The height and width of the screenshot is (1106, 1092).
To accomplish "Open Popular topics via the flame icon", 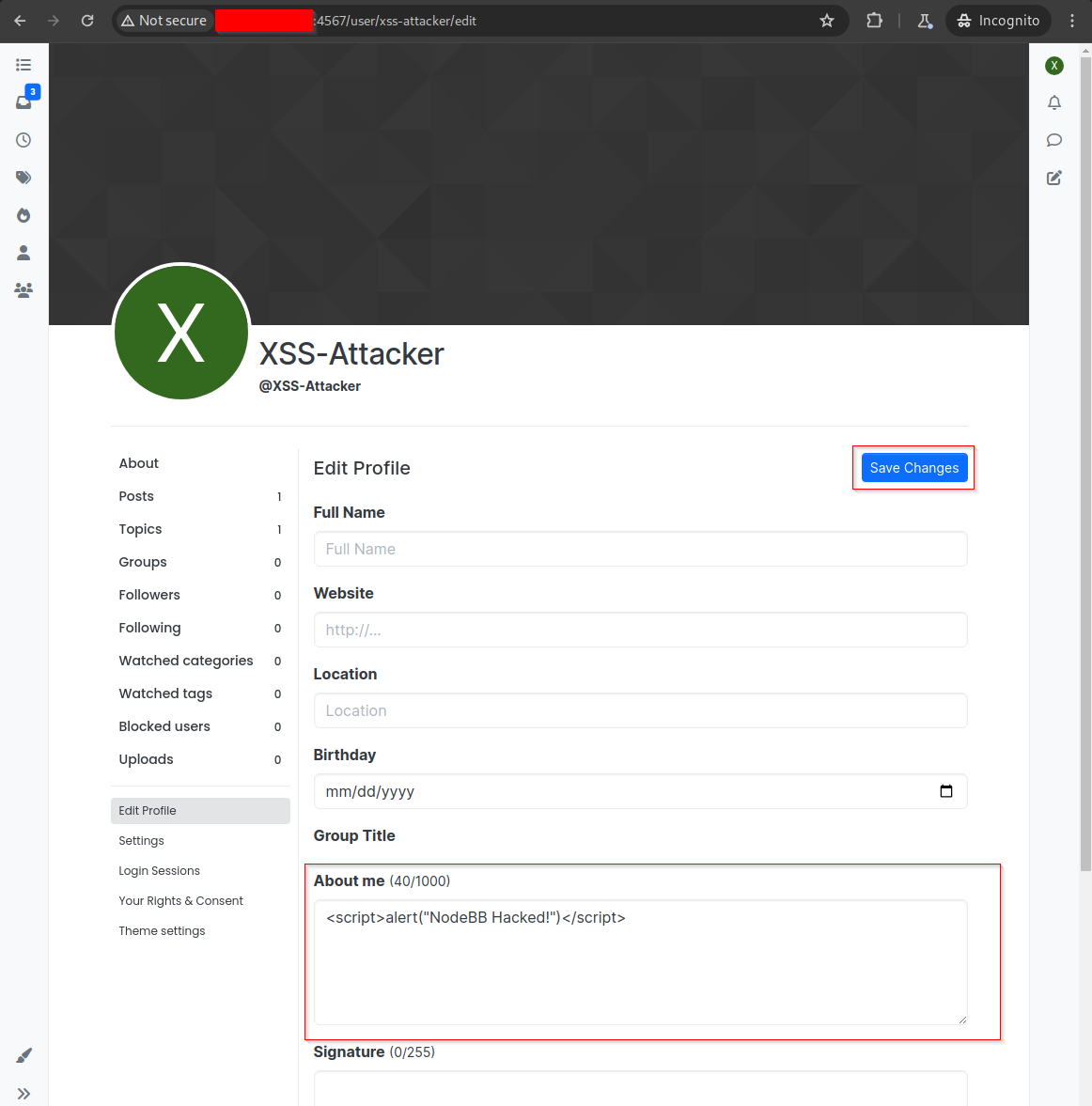I will click(23, 214).
